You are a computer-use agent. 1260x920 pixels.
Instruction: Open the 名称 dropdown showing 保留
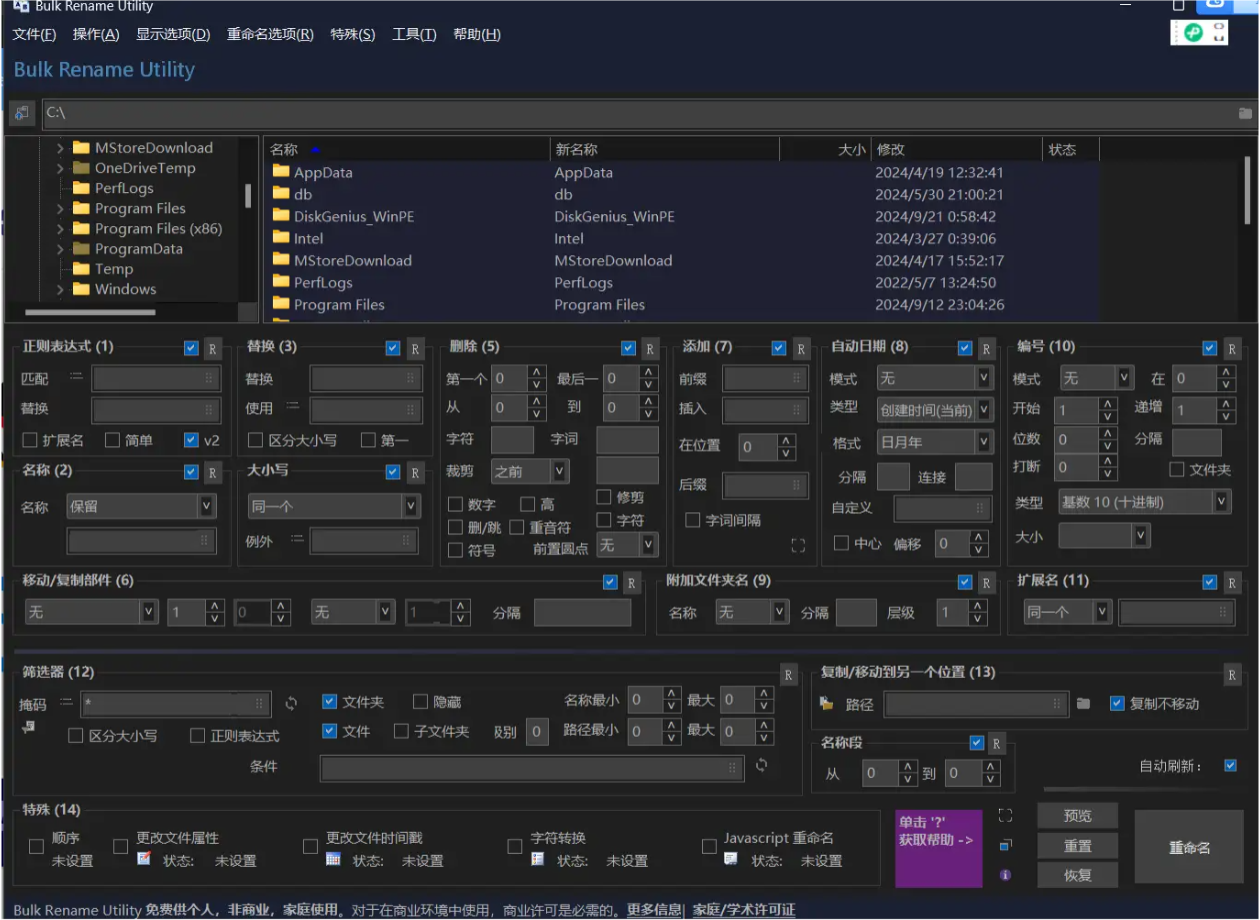click(141, 506)
